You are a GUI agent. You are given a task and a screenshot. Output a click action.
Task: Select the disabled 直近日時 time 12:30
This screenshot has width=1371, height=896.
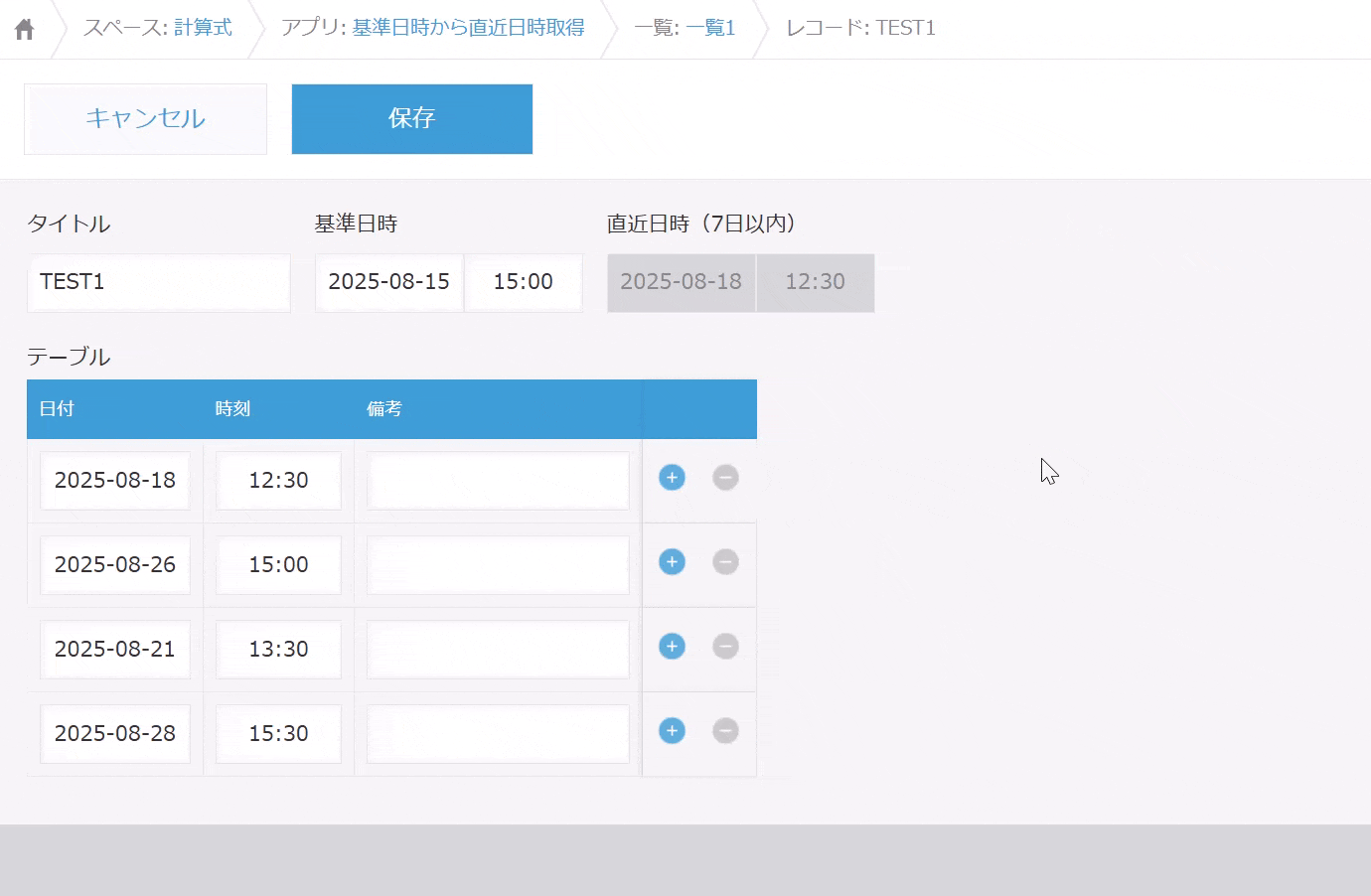816,283
